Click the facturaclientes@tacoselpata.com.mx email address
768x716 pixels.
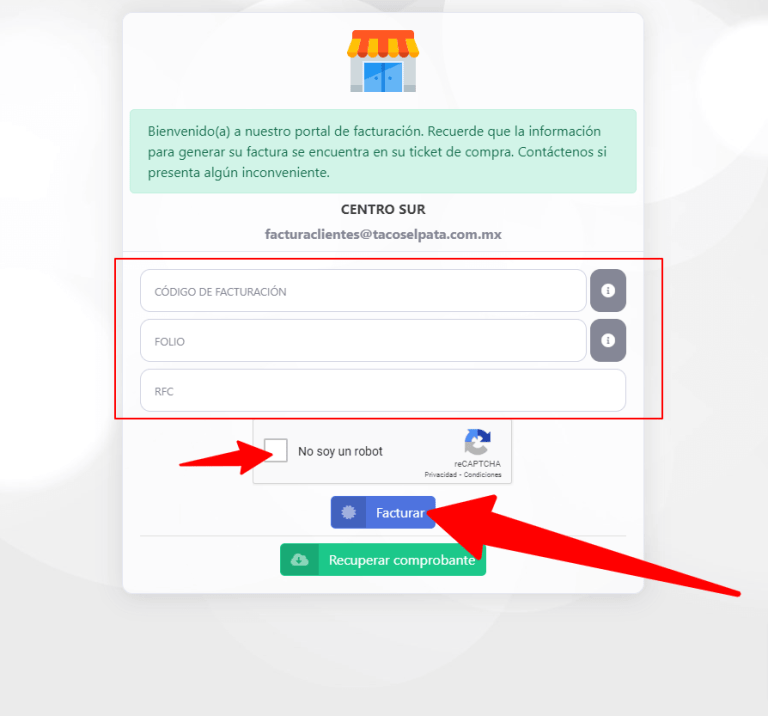click(x=383, y=235)
